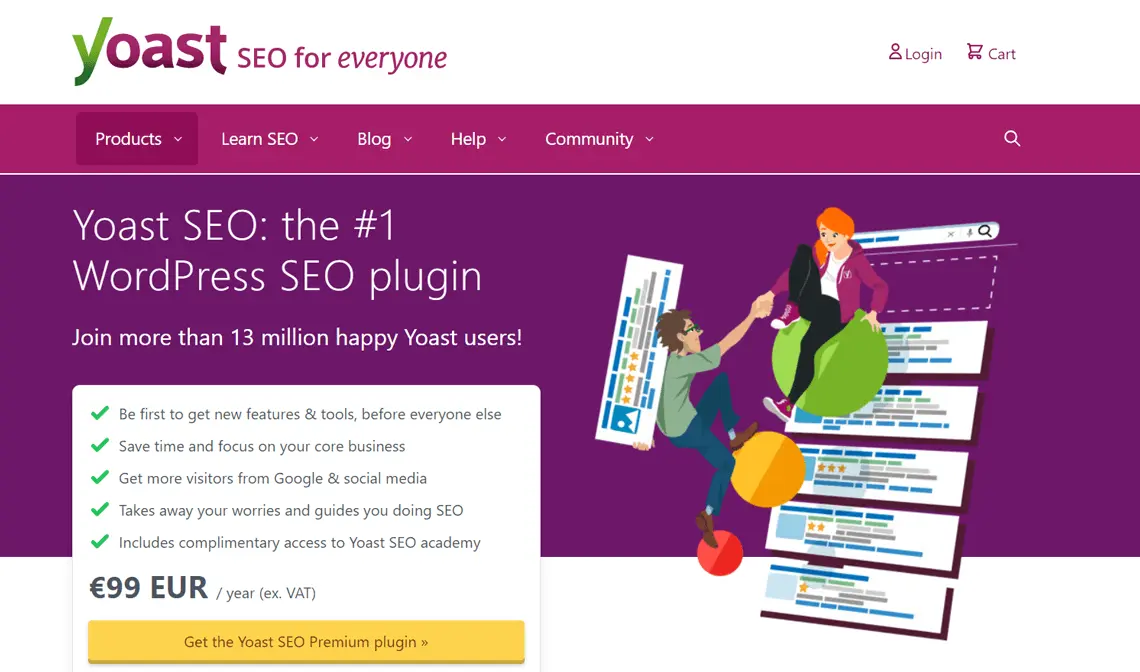This screenshot has width=1140, height=672.
Task: Open the Products menu
Action: tap(137, 138)
